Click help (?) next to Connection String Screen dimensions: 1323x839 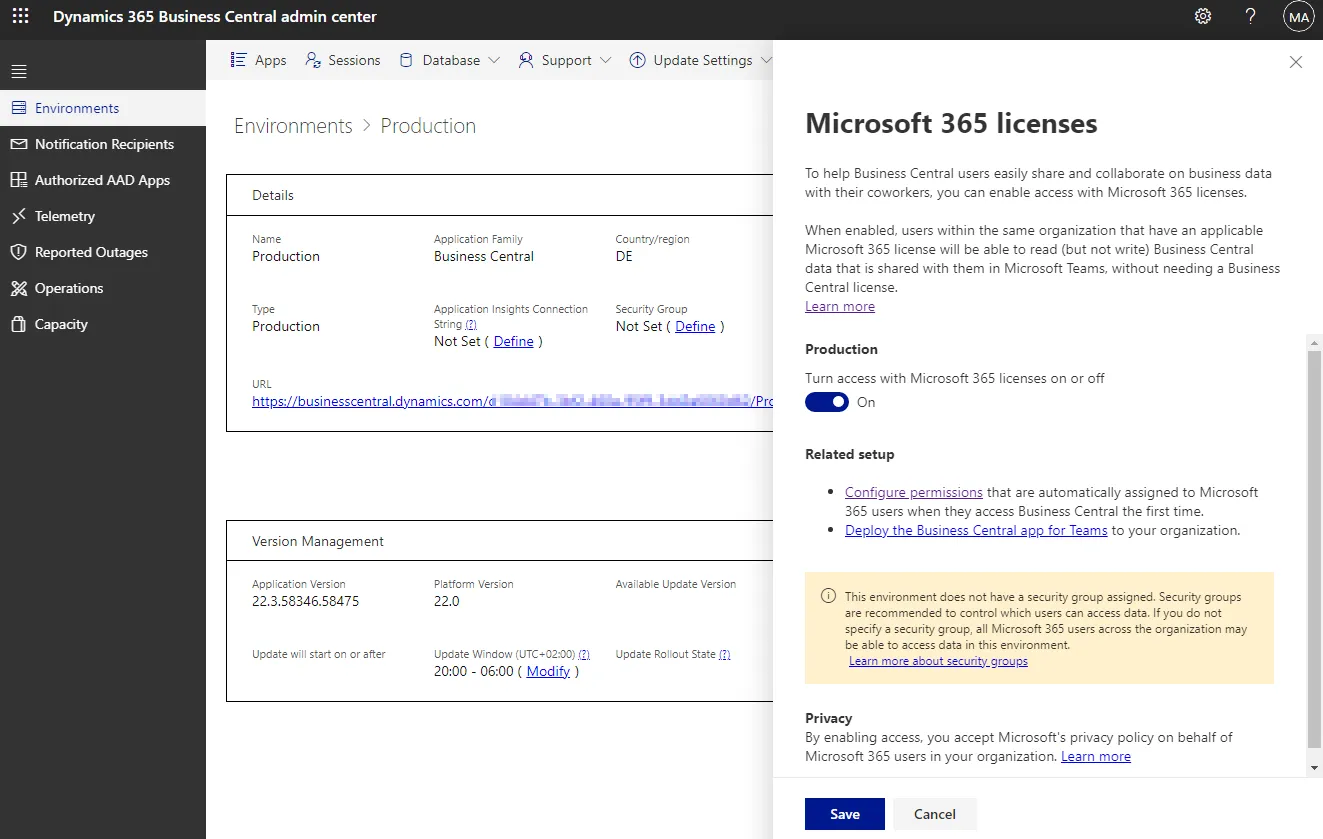point(471,324)
